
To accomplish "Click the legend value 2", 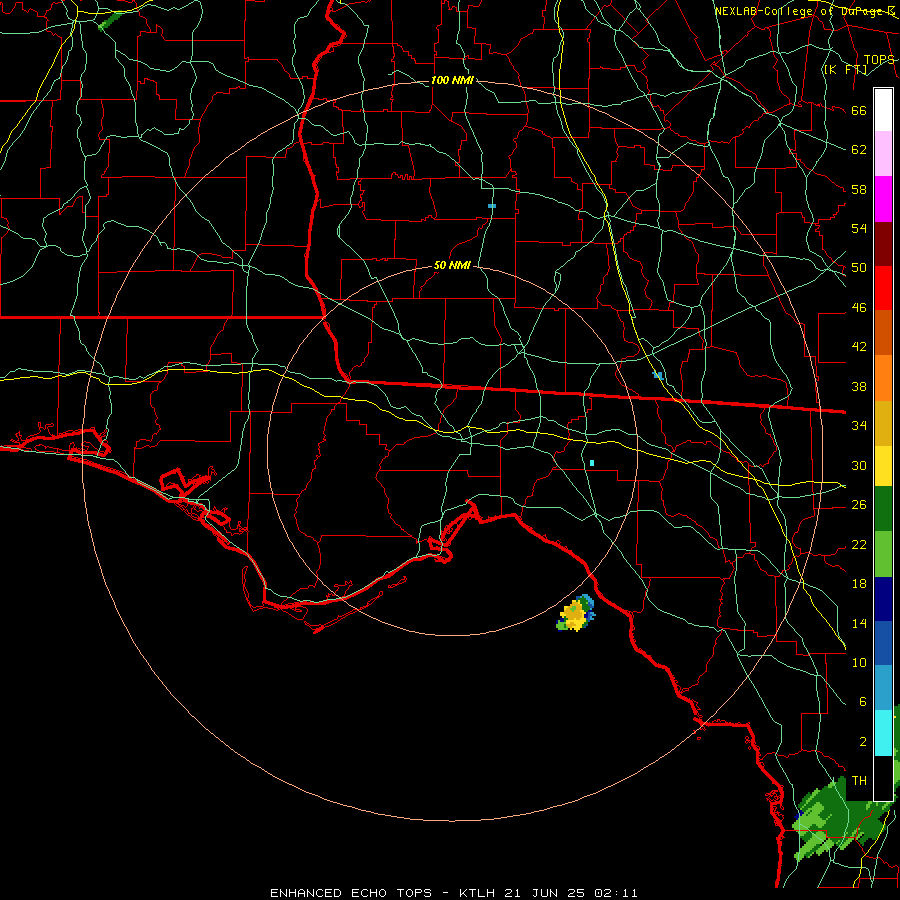I will tap(862, 742).
